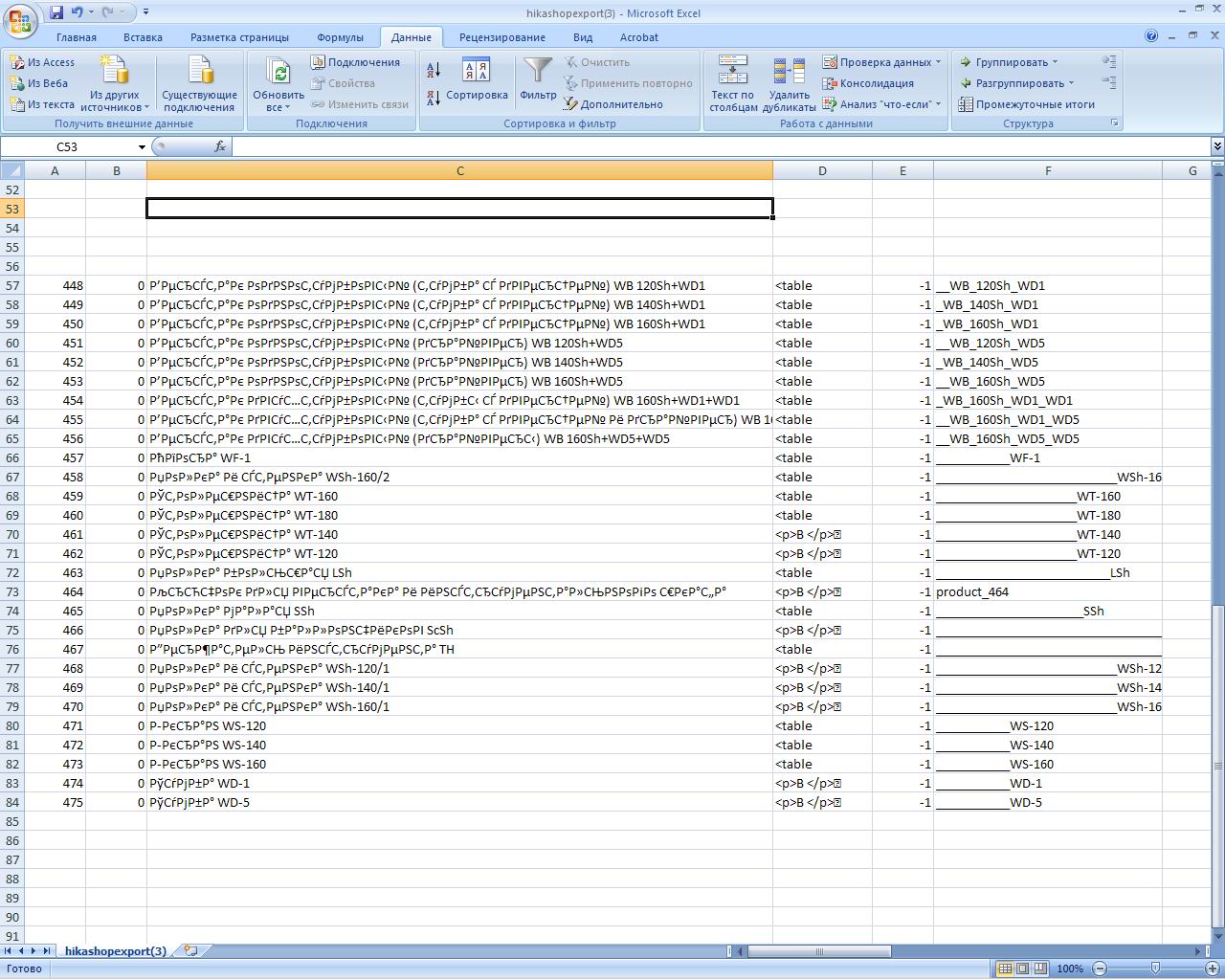Switch to the Вставка ribbon tab
Image resolution: width=1225 pixels, height=980 pixels.
(x=143, y=37)
